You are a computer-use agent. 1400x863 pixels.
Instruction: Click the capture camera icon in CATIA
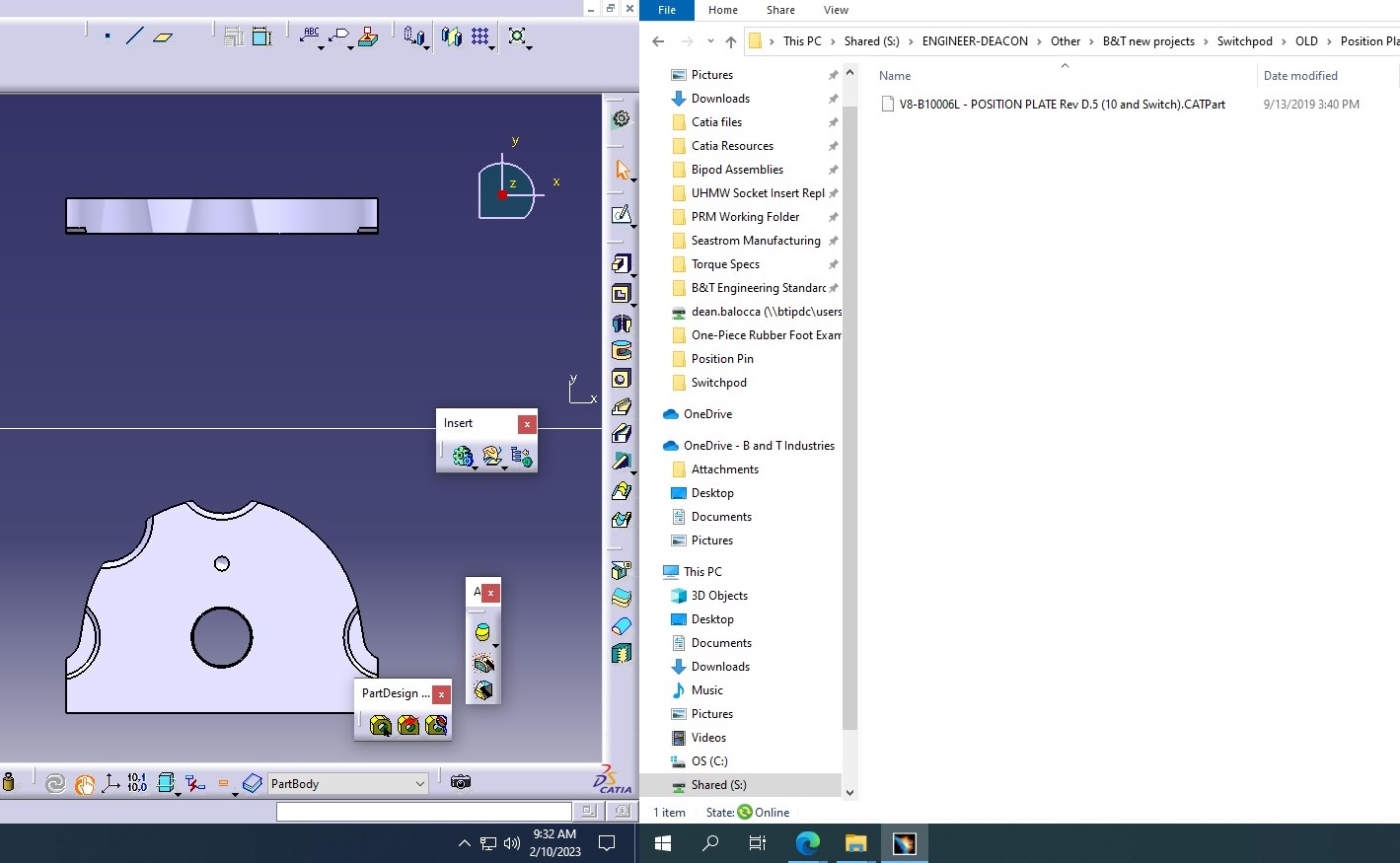click(461, 782)
